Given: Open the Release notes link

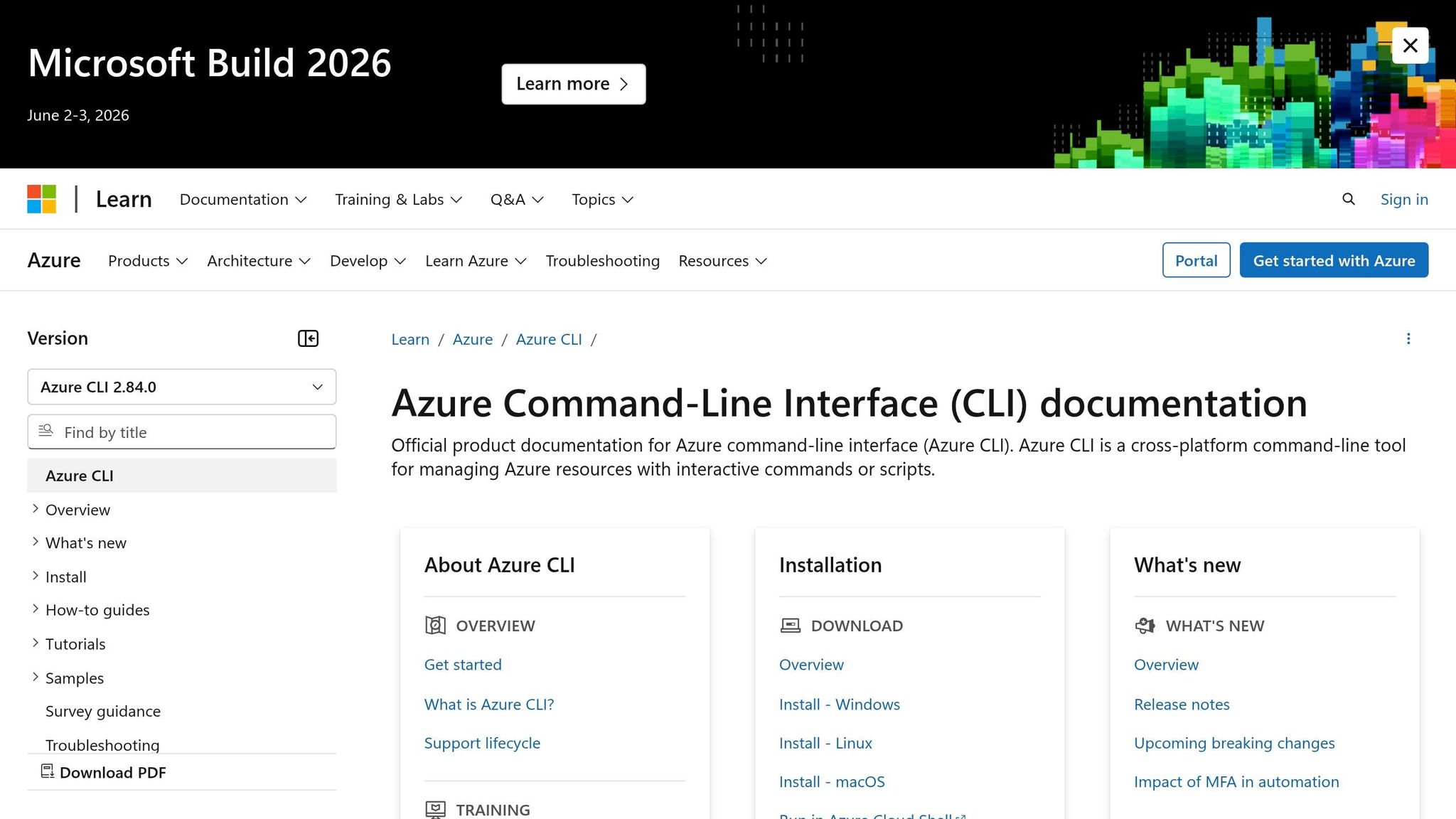Looking at the screenshot, I should (1182, 704).
